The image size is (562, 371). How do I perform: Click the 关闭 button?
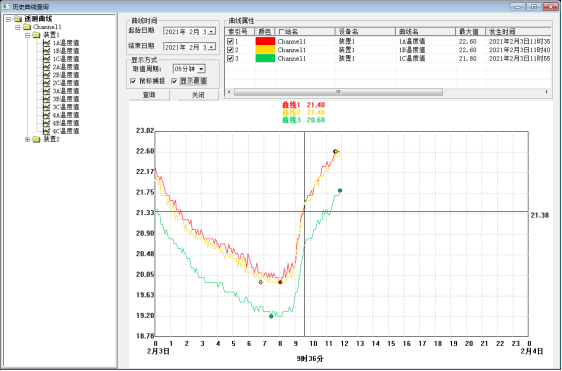pos(198,95)
